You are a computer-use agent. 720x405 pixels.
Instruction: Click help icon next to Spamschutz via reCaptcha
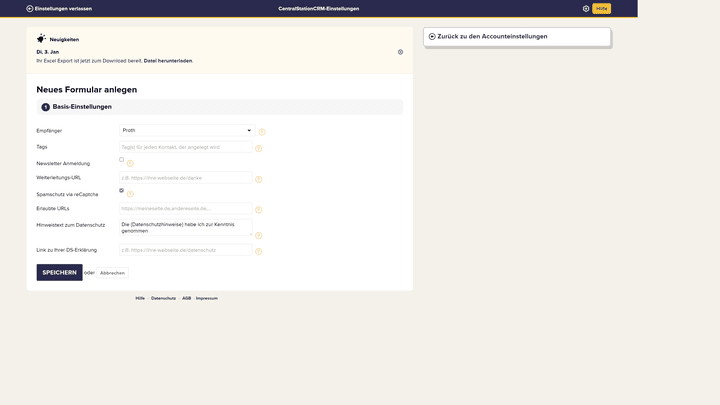coord(130,194)
